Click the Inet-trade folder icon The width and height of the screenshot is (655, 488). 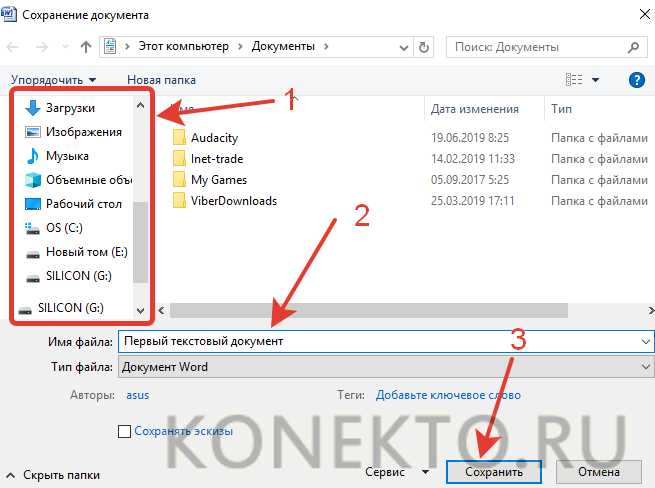[179, 158]
